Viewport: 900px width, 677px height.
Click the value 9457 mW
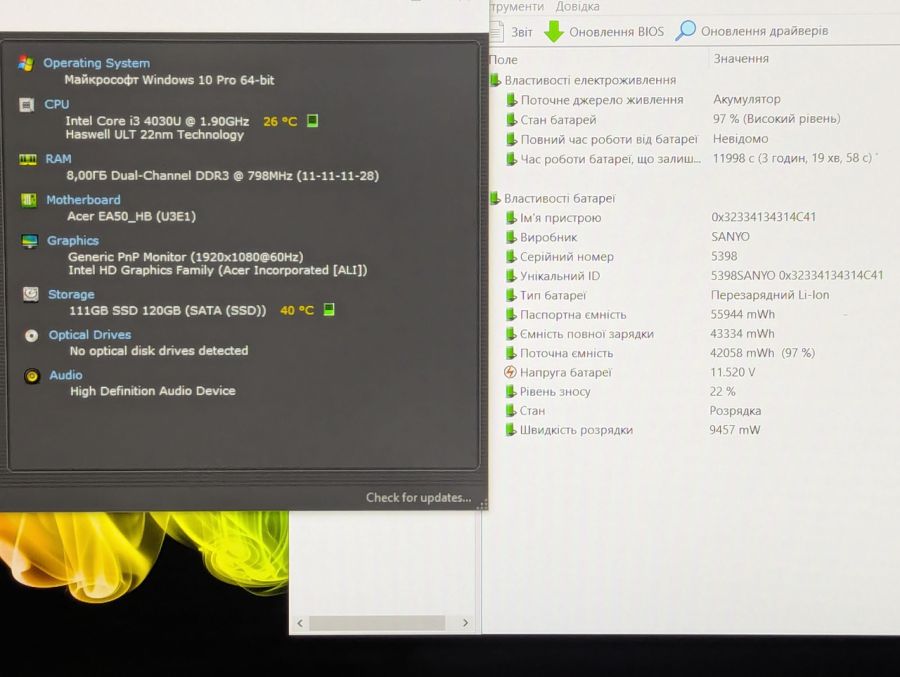(735, 430)
